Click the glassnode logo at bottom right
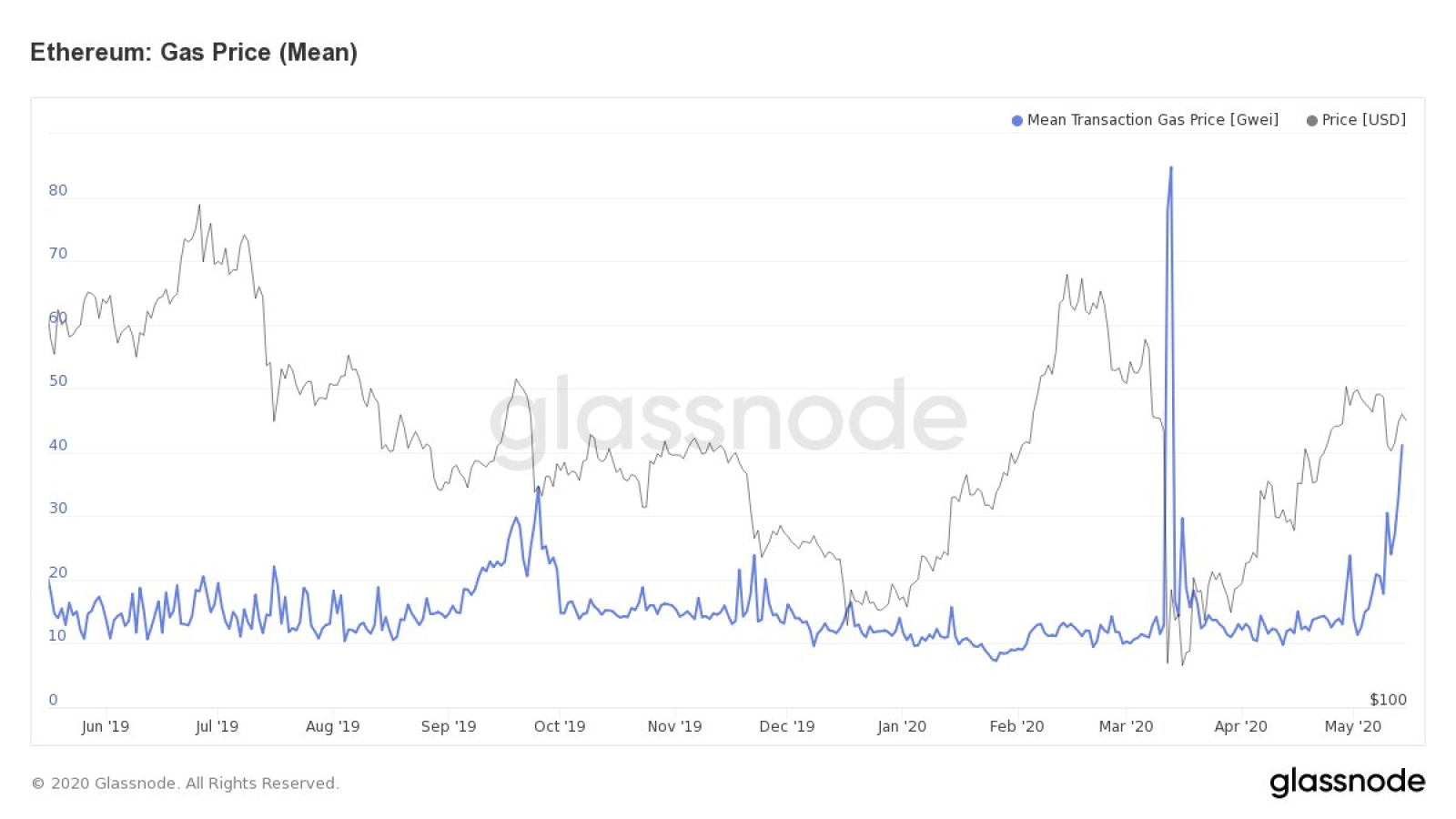The width and height of the screenshot is (1456, 819). pyautogui.click(x=1348, y=782)
